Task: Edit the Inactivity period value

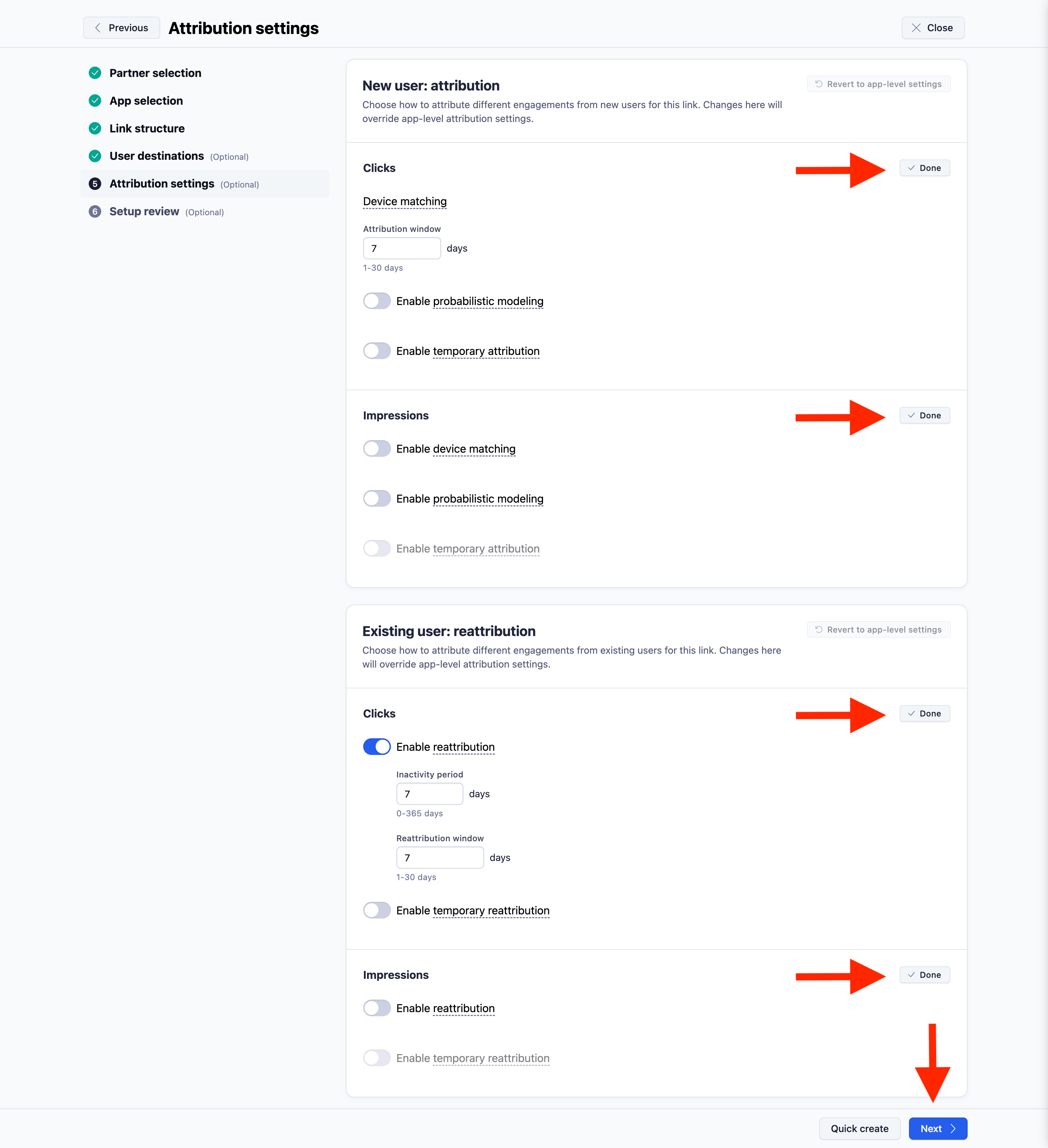Action: coord(429,793)
